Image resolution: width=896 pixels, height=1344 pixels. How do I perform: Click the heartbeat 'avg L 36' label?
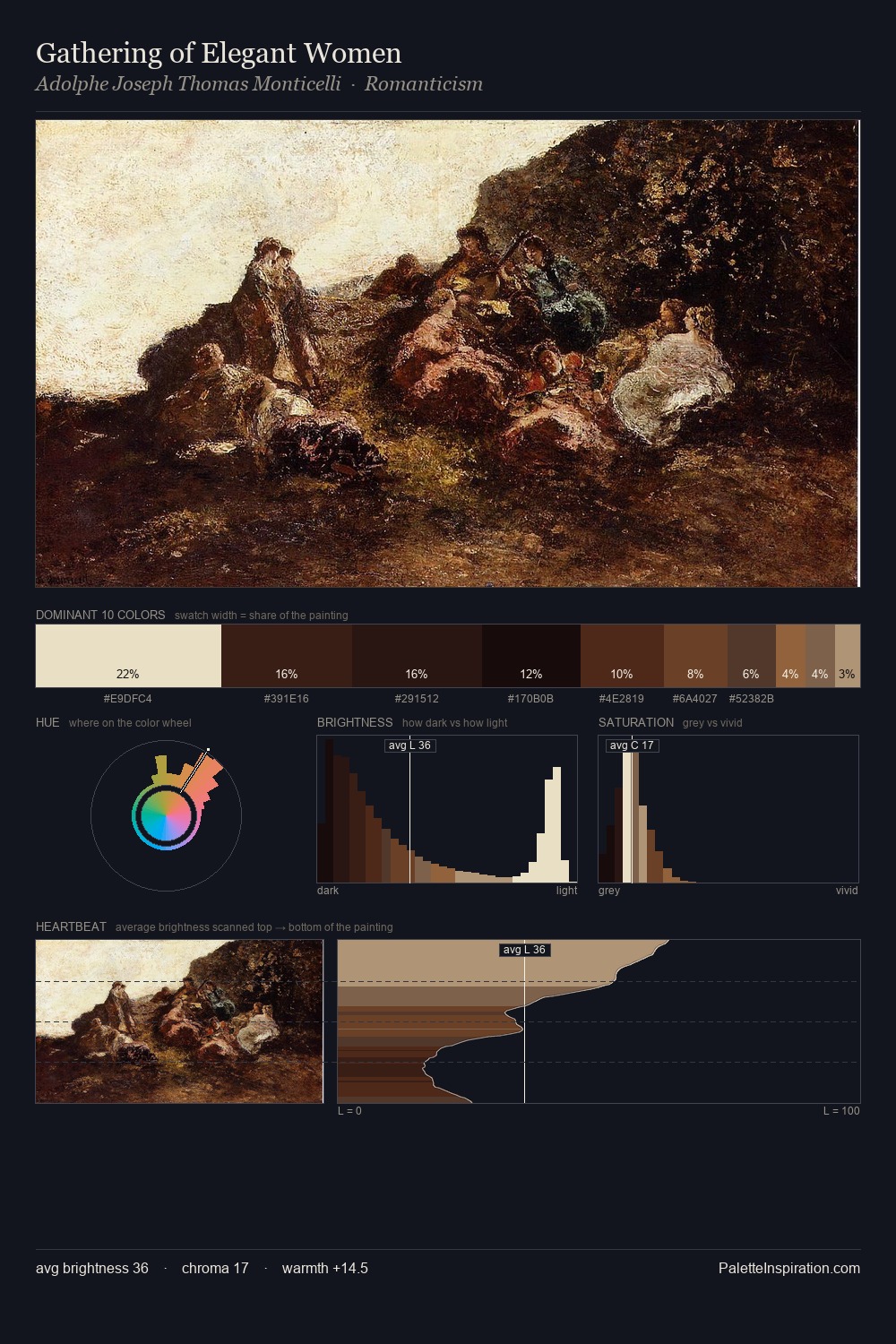524,950
